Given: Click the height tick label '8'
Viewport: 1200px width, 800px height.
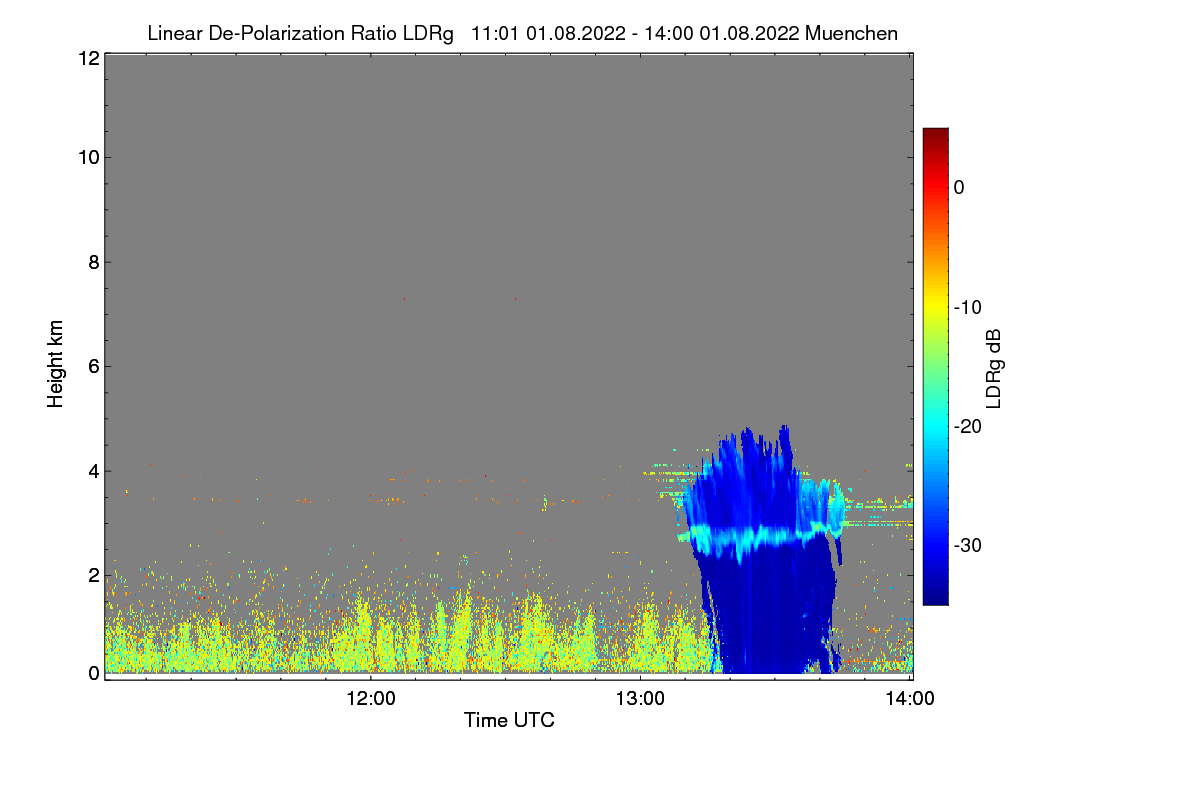Looking at the screenshot, I should (92, 262).
